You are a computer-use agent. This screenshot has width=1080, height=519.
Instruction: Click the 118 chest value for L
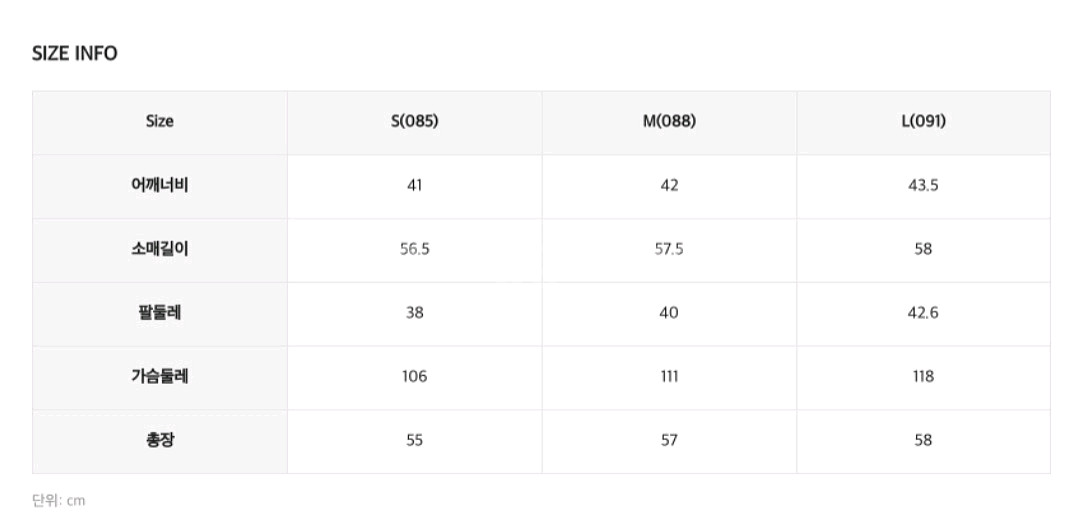(x=923, y=377)
